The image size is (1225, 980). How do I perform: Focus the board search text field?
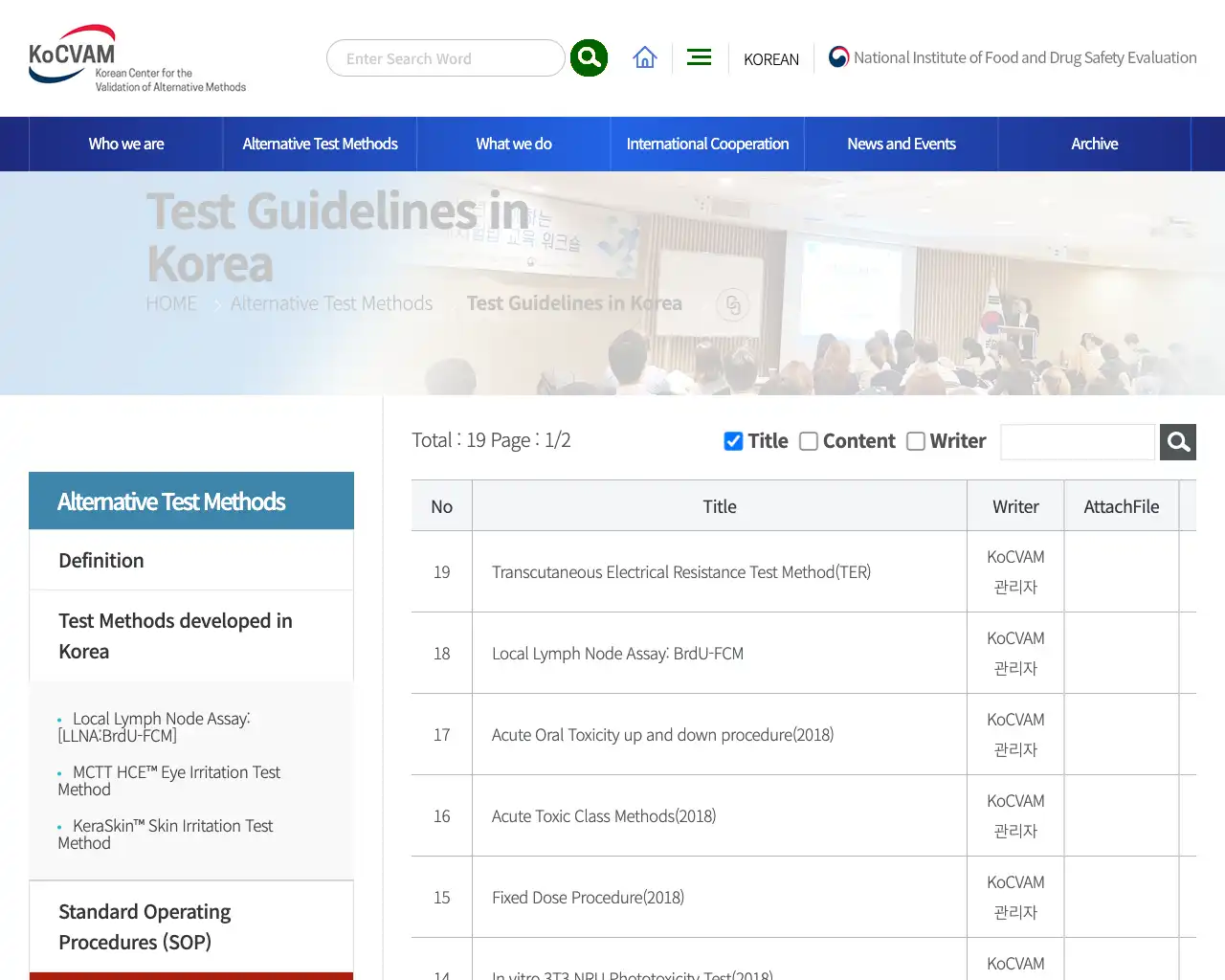coord(1078,442)
